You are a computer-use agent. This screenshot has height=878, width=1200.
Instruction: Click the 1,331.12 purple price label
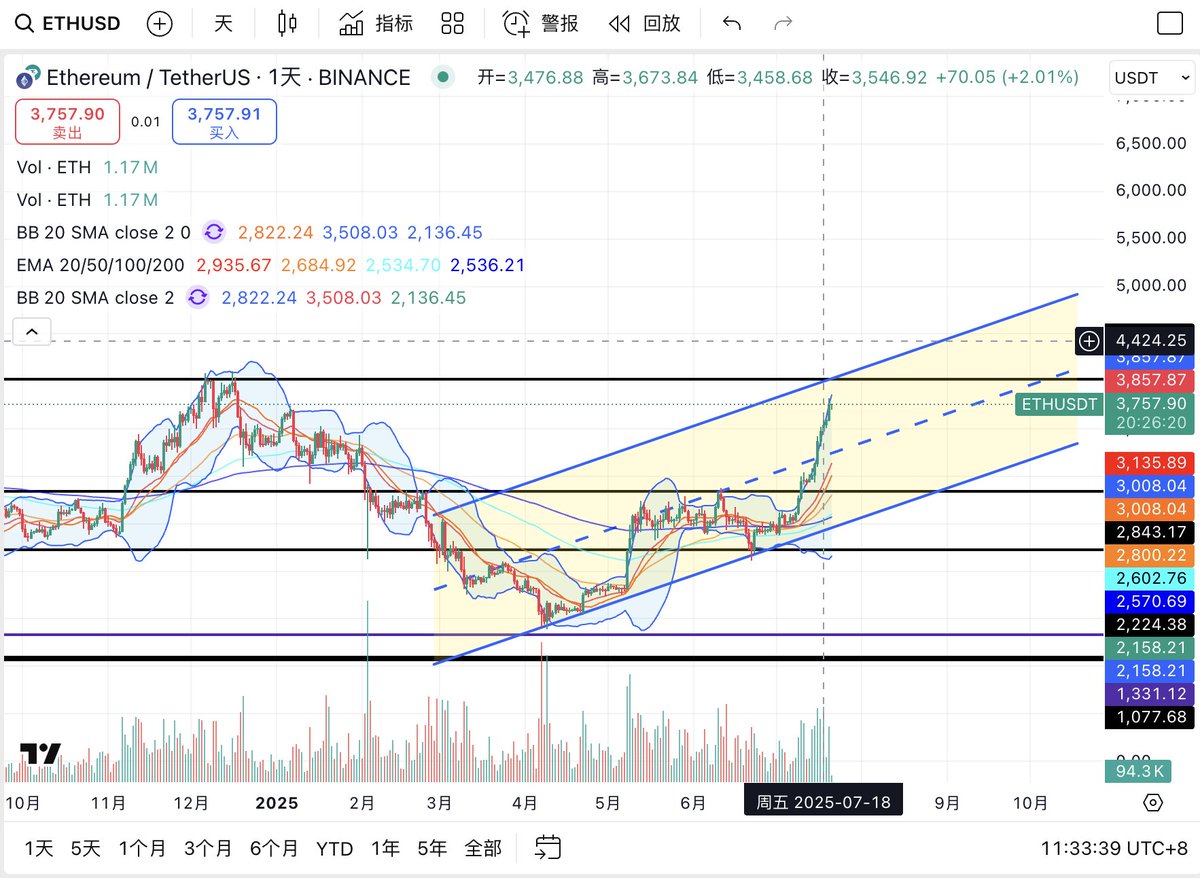coord(1150,693)
